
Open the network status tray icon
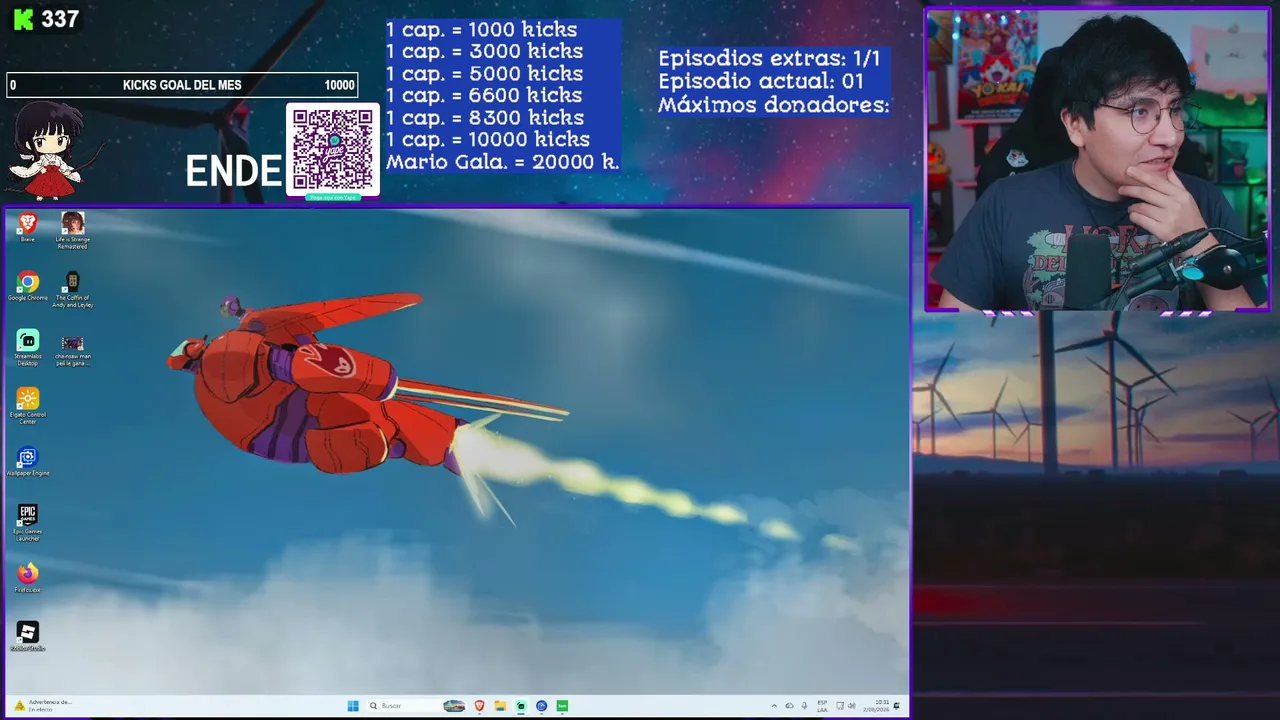pos(840,706)
